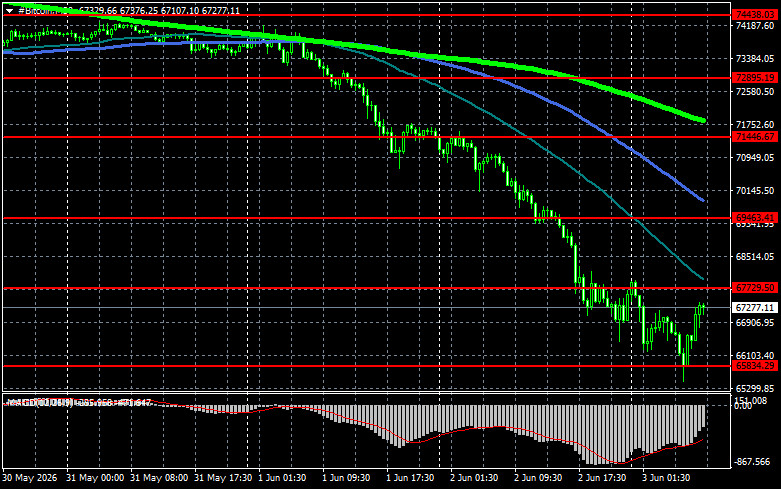Click the 65299.85 price scale value

755,388
